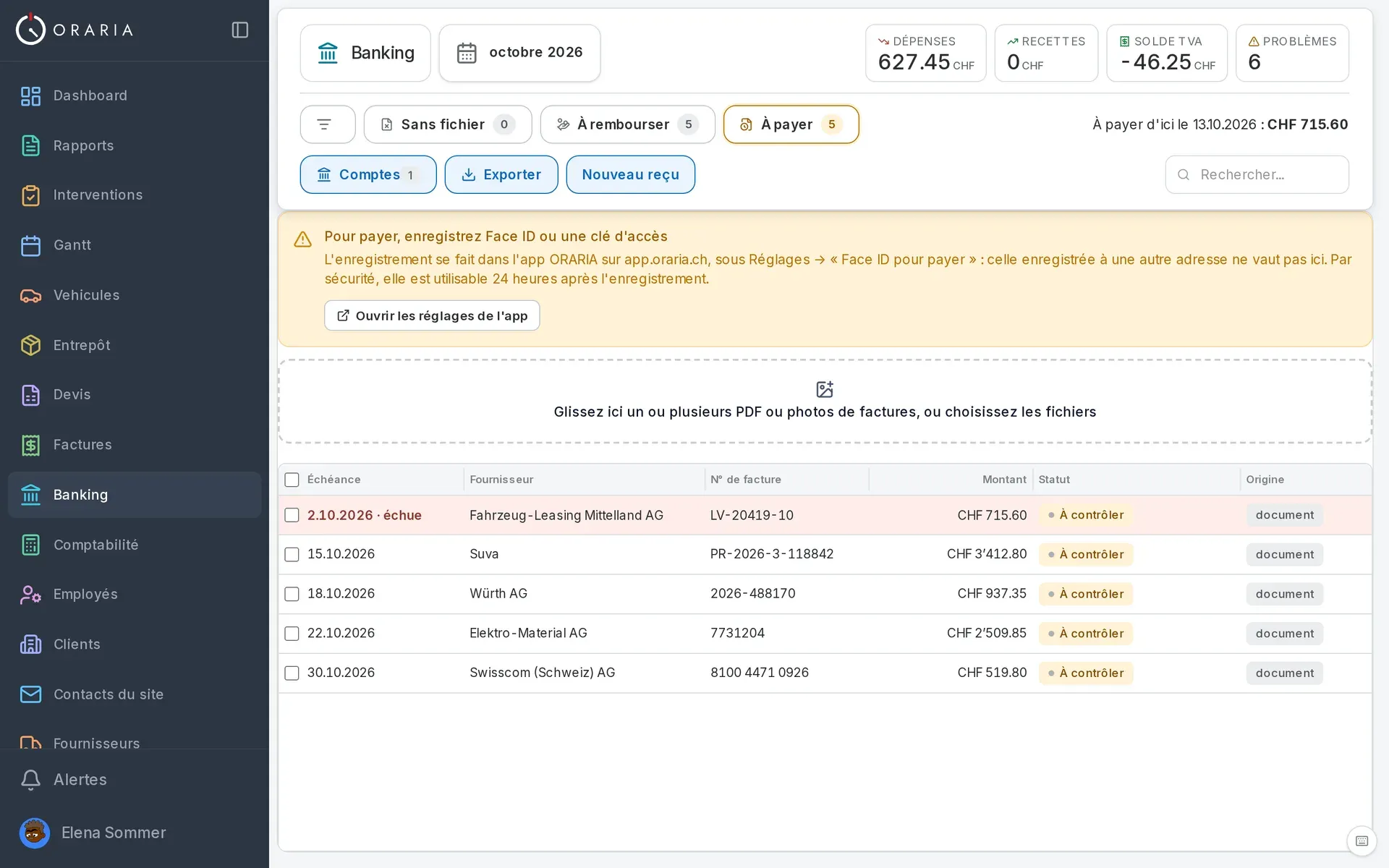1389x868 pixels.
Task: Click the Rechercher search field
Action: [1257, 174]
